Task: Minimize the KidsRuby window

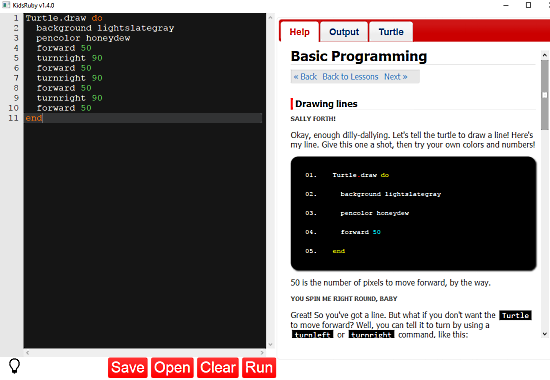Action: [x=506, y=5]
